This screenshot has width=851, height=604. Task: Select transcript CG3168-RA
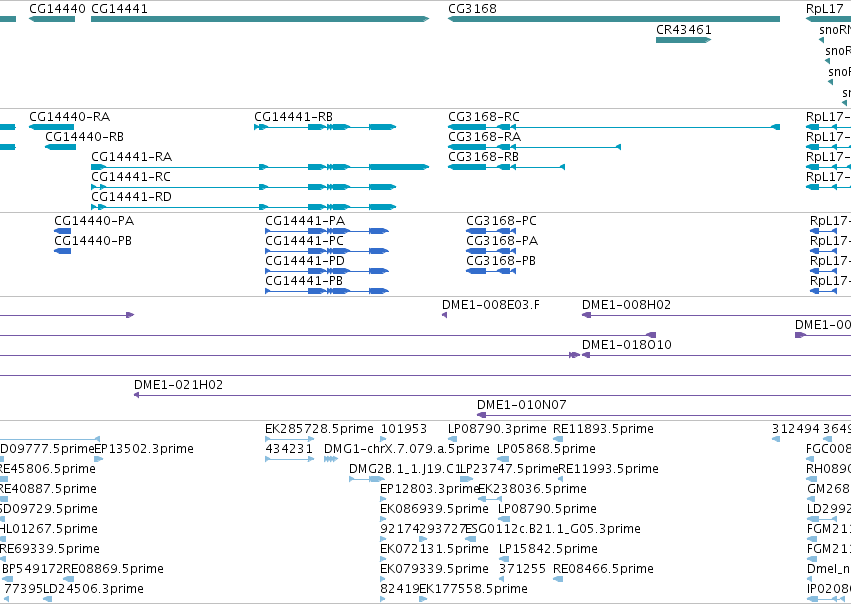485,136
